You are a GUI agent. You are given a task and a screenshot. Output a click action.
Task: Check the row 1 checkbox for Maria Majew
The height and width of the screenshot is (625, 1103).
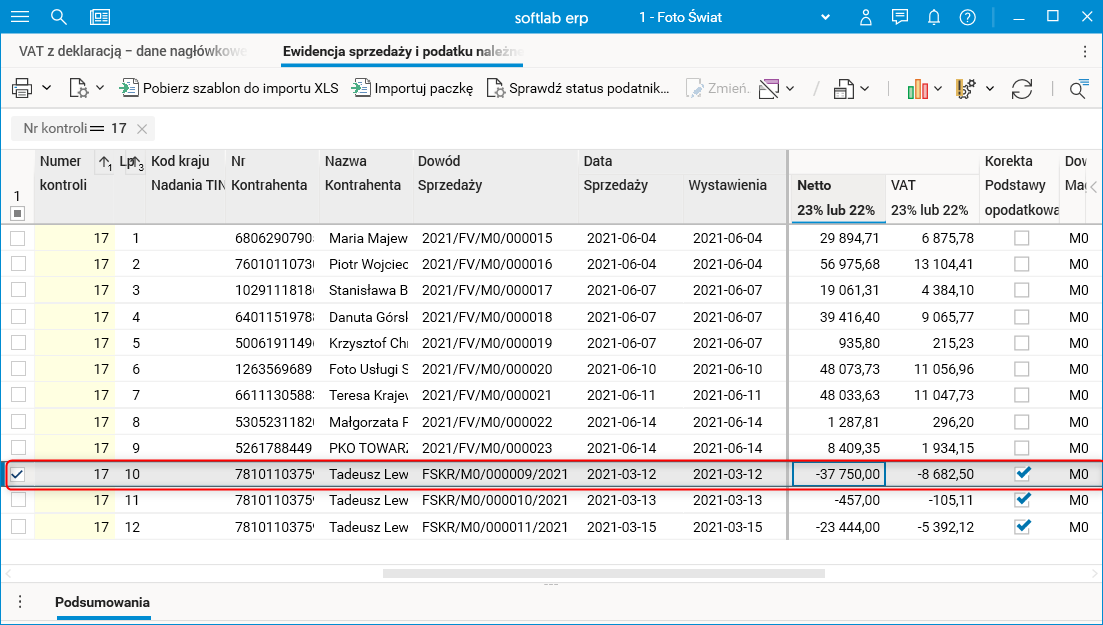click(18, 238)
